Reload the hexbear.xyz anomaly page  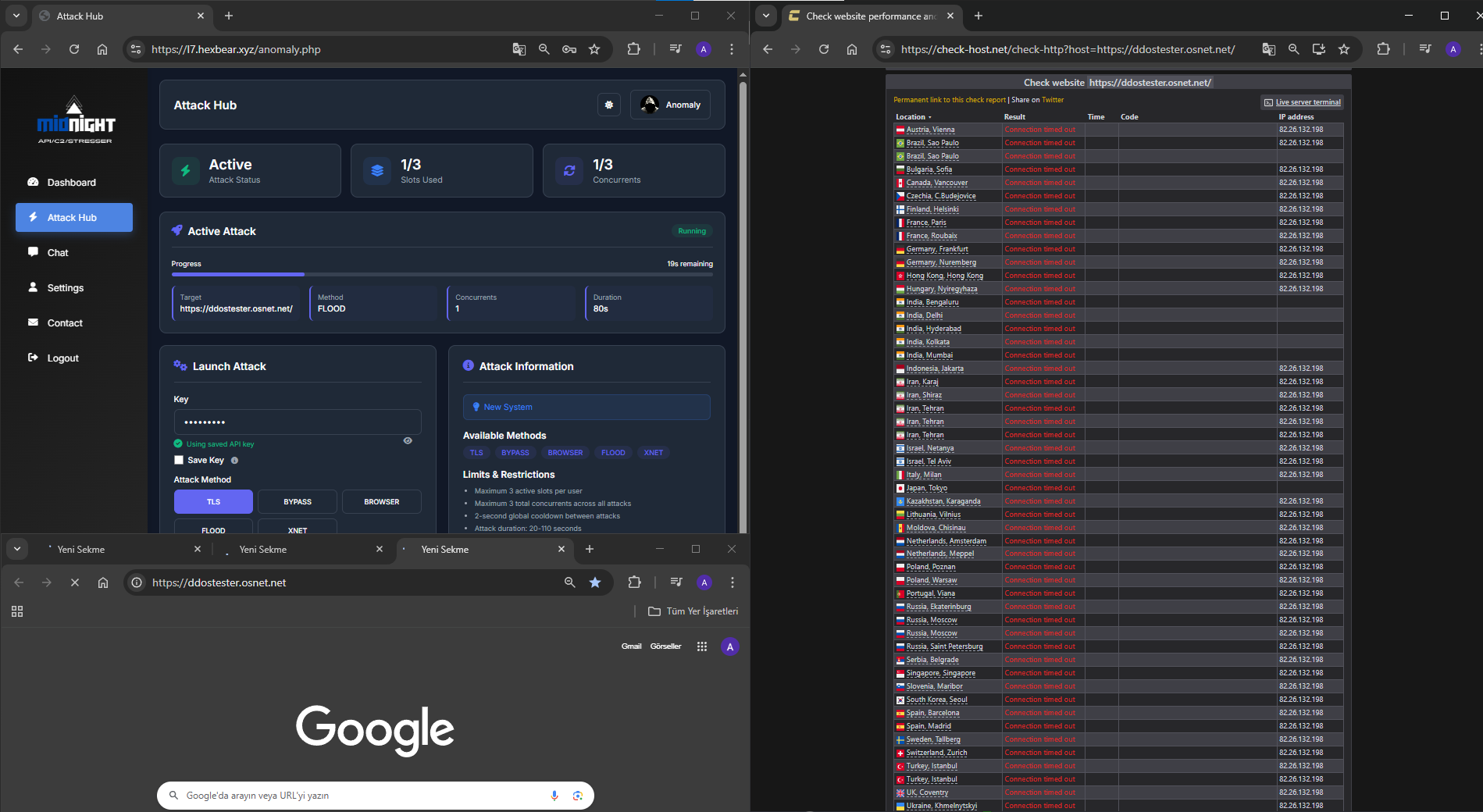tap(74, 49)
